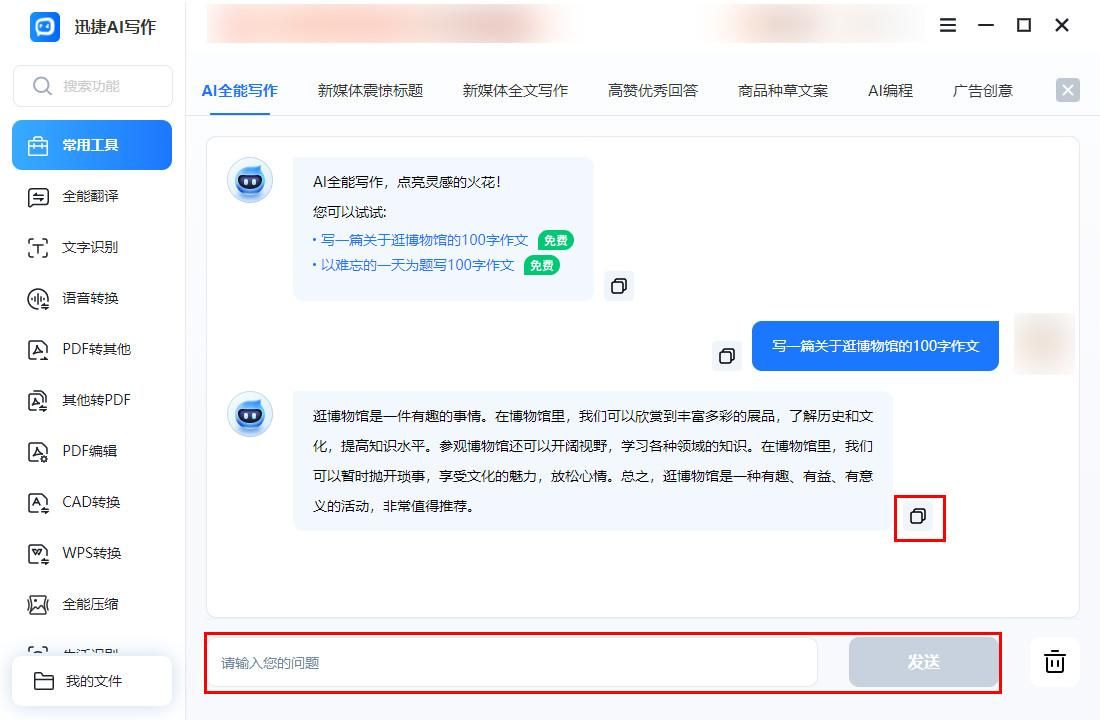Screen dimensions: 1100x720
Task: Open 语音转换 tool
Action: coord(92,298)
